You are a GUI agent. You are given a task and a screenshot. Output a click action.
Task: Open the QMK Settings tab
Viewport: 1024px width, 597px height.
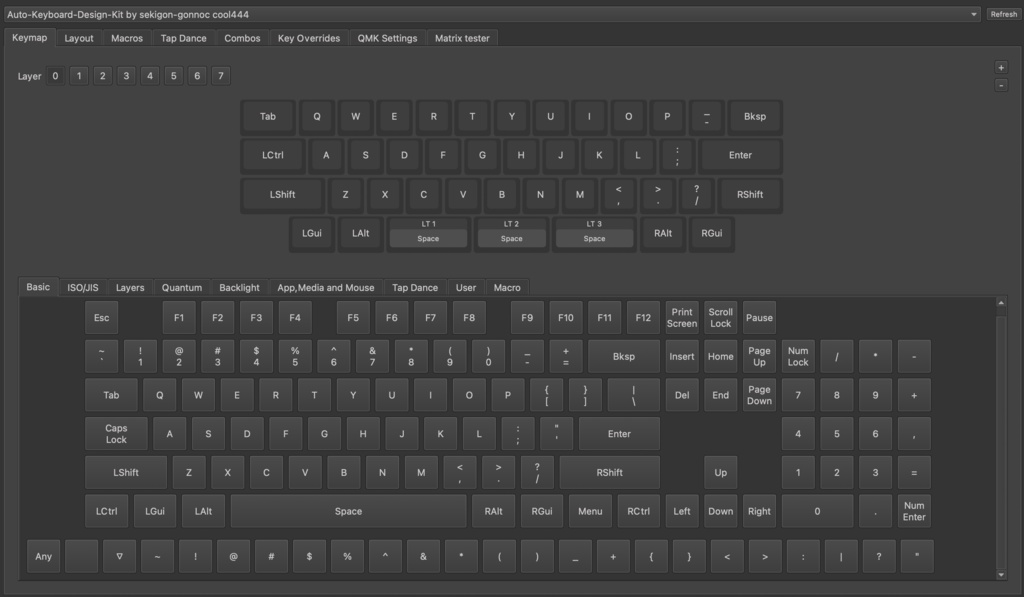pyautogui.click(x=387, y=38)
